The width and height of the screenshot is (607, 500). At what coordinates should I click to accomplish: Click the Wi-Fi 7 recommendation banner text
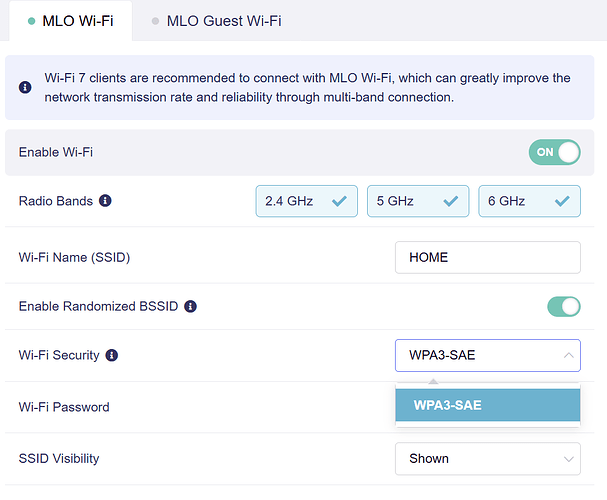coord(308,88)
